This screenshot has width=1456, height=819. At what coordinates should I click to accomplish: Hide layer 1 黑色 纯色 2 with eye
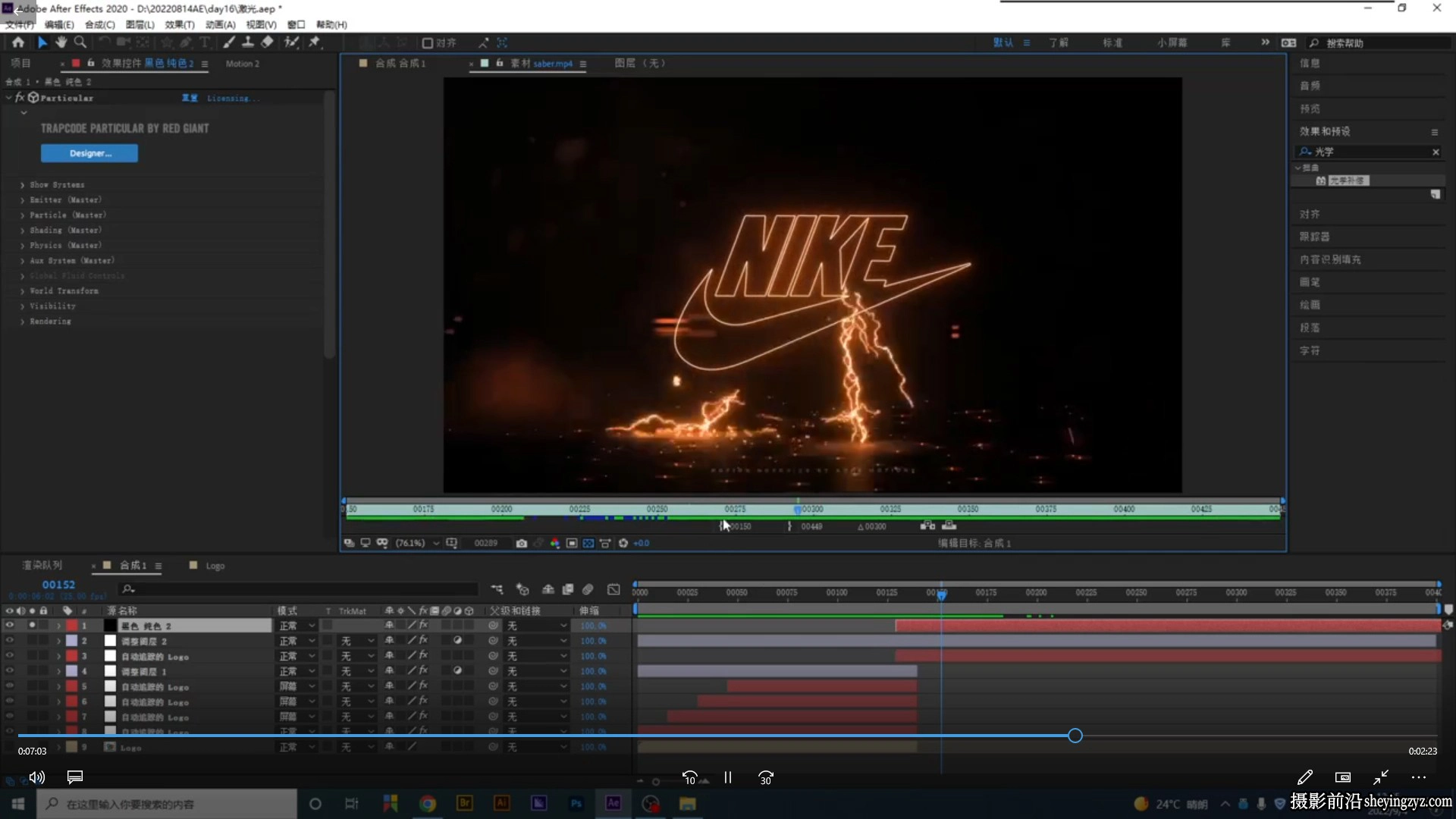[9, 626]
